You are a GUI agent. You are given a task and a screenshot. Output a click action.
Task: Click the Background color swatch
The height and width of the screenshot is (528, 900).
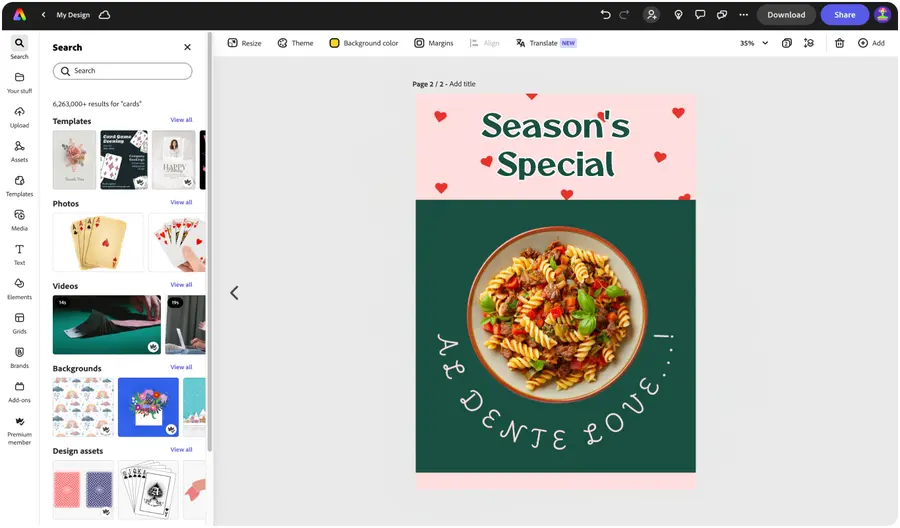pos(334,43)
